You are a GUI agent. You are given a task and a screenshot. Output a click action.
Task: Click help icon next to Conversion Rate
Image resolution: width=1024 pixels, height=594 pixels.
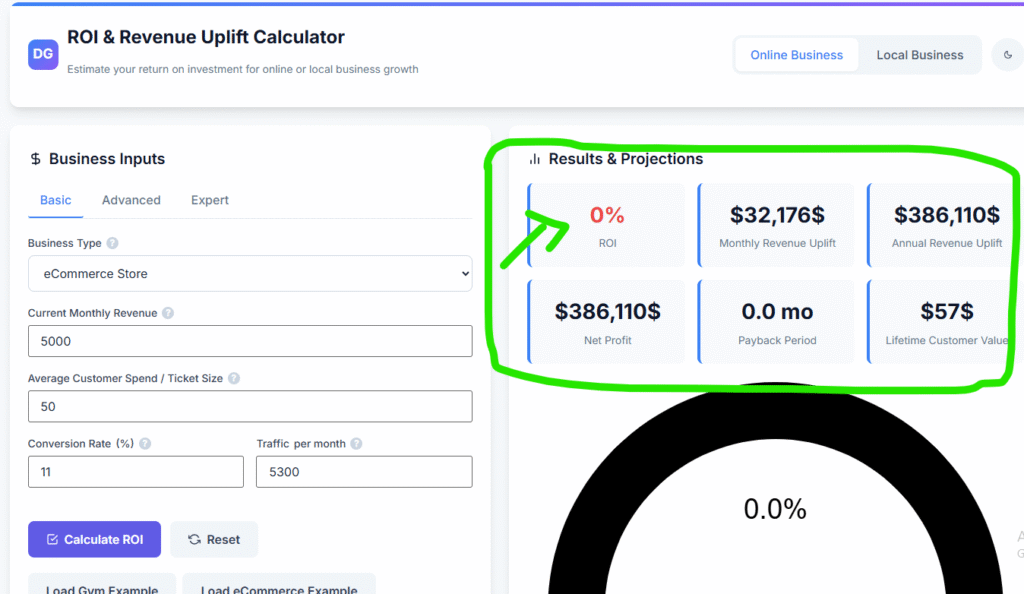coord(145,444)
